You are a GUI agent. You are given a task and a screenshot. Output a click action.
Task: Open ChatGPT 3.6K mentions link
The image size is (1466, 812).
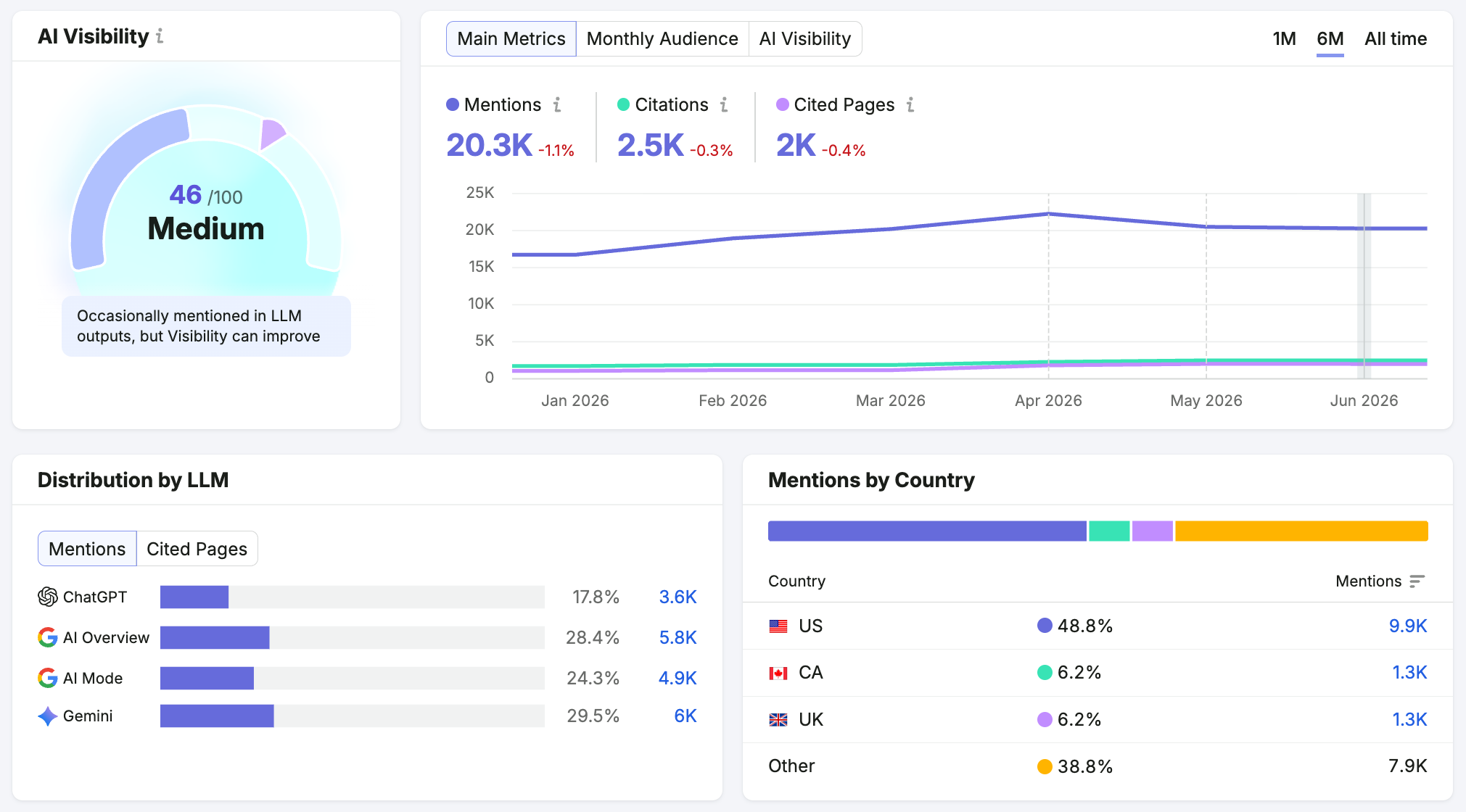point(678,597)
